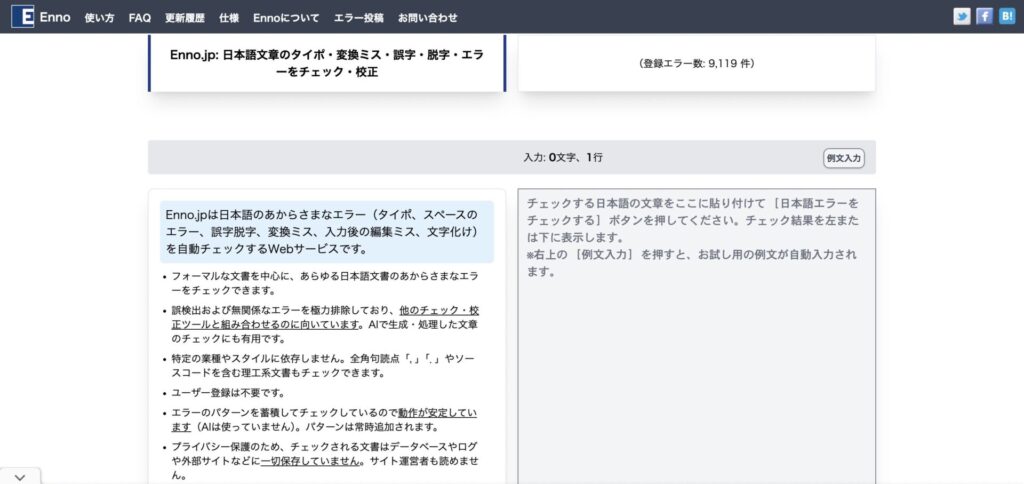Open the お問い合わせ menu item
The image size is (1024, 484).
click(x=428, y=18)
